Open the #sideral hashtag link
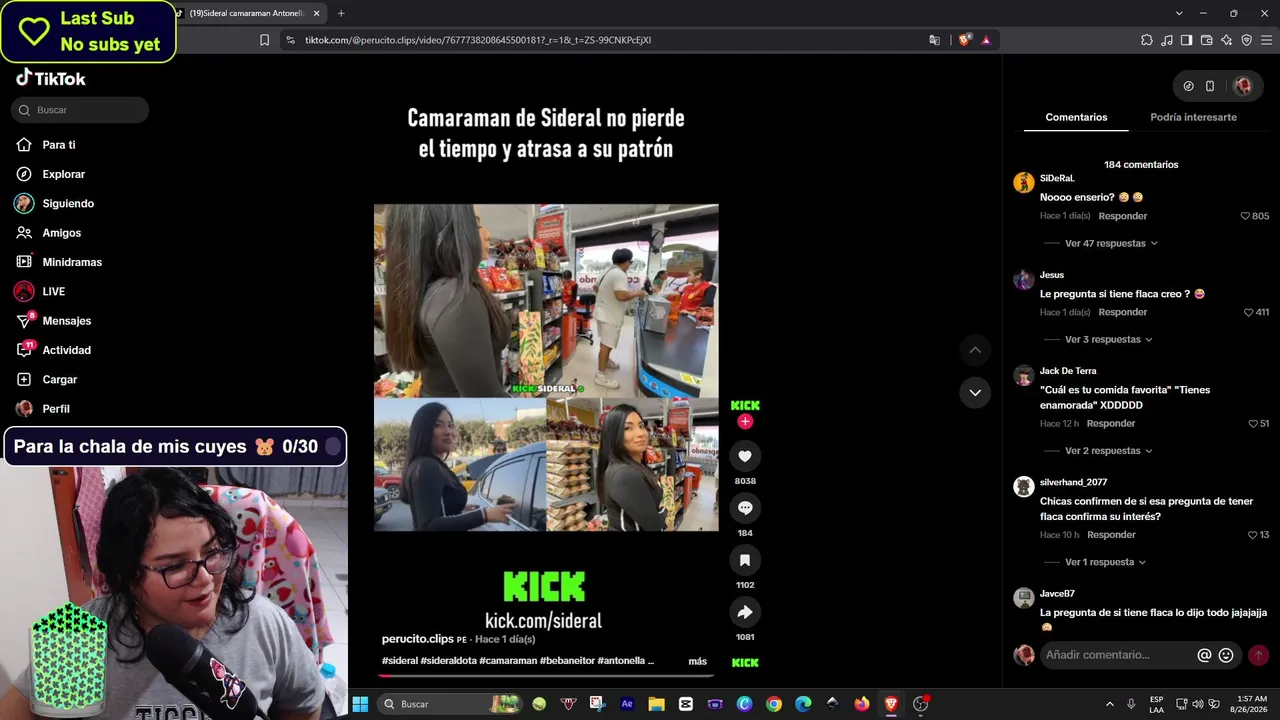Viewport: 1280px width, 720px height. click(400, 661)
